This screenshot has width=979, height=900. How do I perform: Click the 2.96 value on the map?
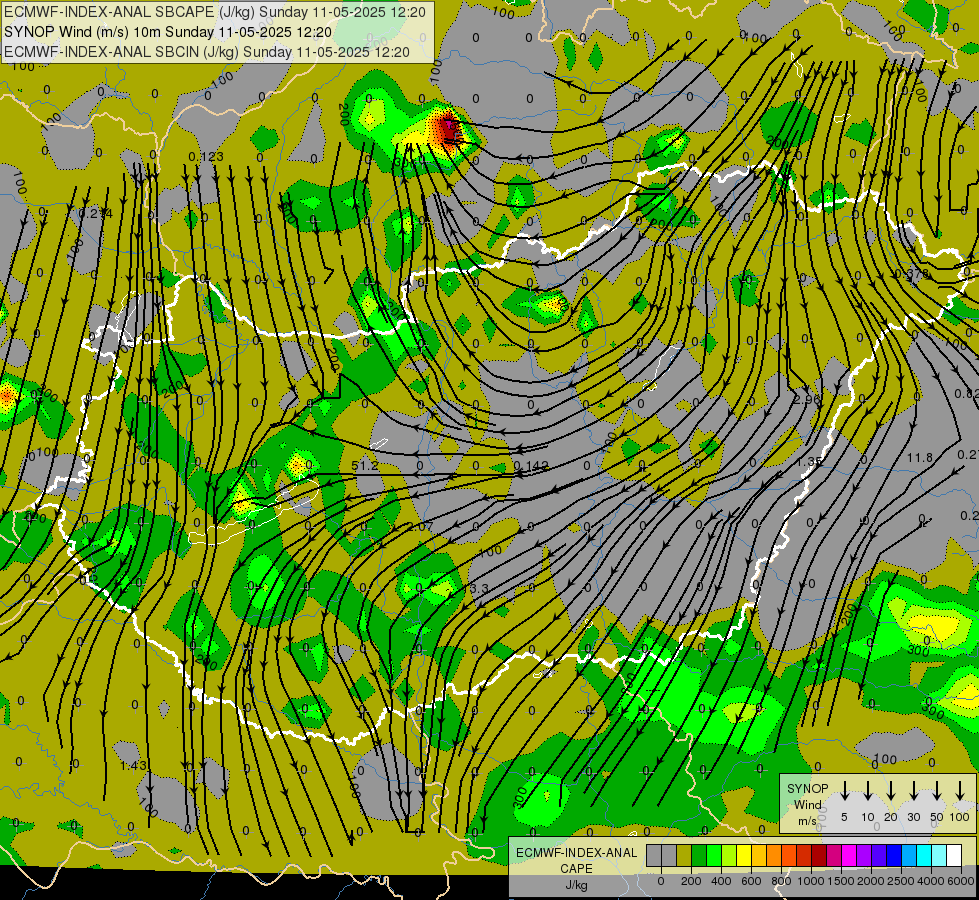807,399
